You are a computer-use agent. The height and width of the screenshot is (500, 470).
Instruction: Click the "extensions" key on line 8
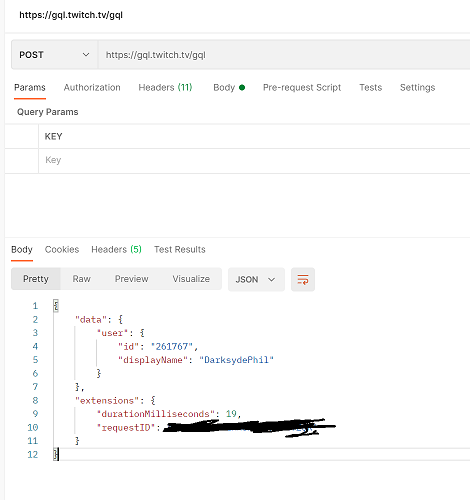click(x=107, y=400)
